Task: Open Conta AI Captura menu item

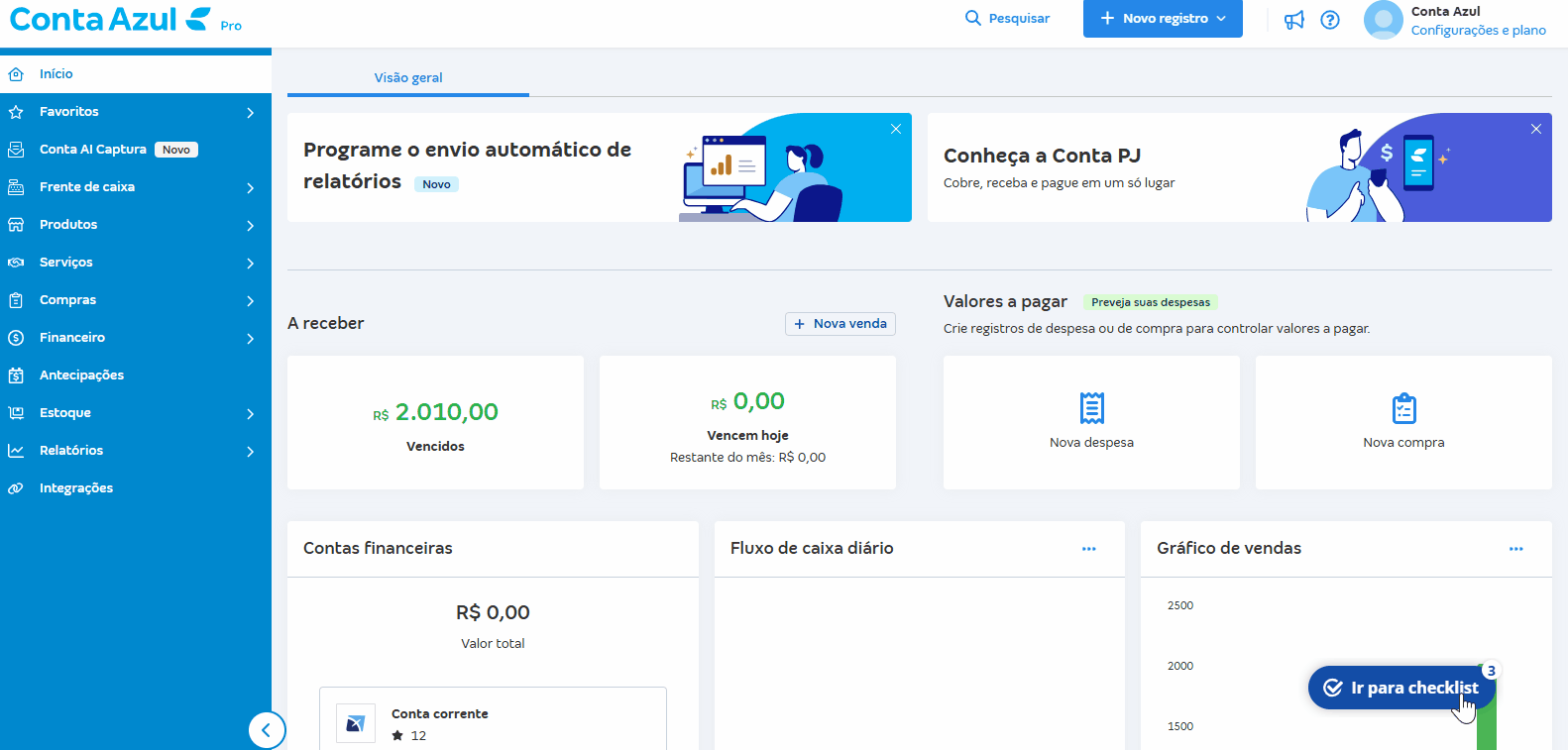Action: pos(136,150)
